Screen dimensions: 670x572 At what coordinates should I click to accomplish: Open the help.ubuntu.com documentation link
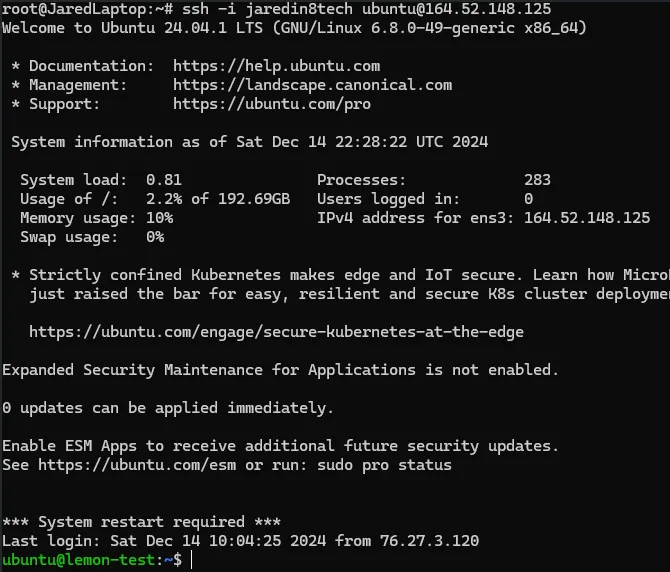276,66
